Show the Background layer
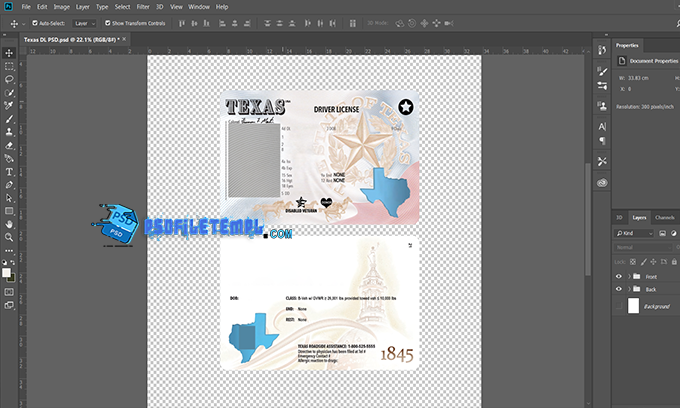This screenshot has height=408, width=680. [619, 306]
